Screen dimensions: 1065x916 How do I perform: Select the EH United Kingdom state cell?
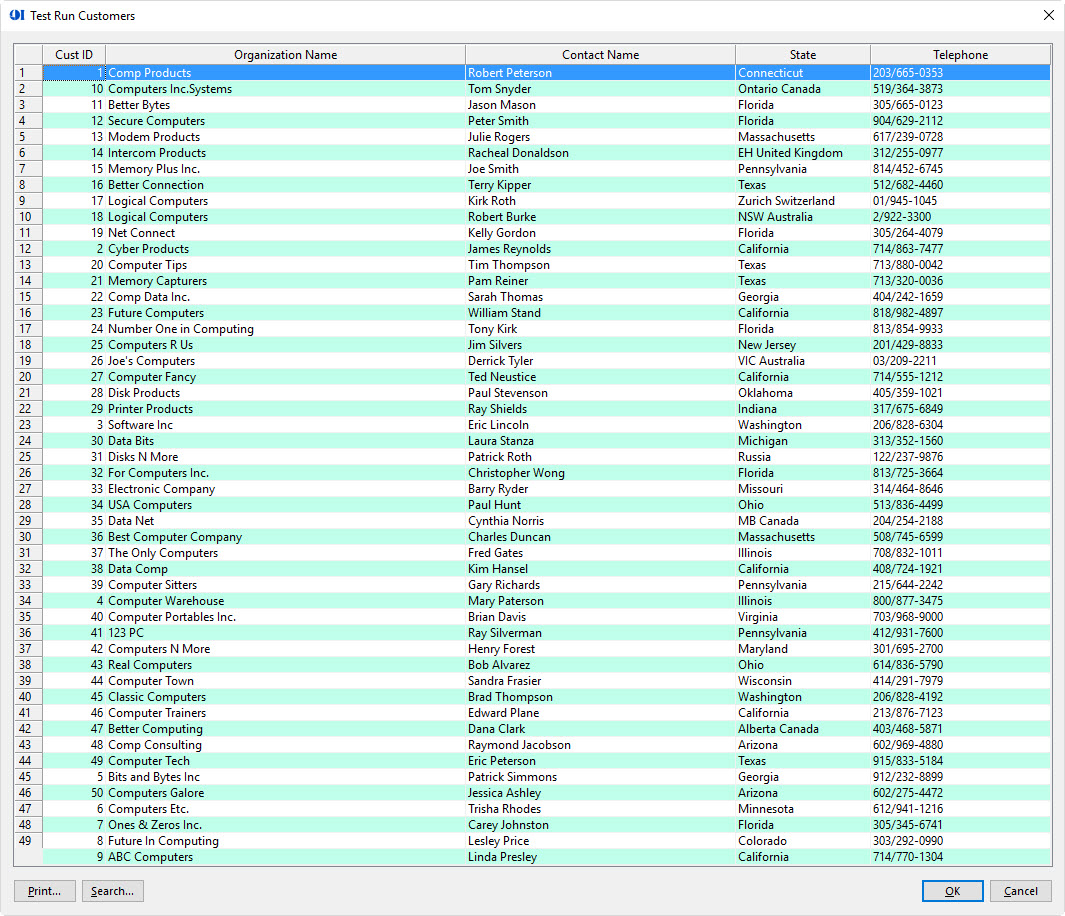tap(803, 153)
